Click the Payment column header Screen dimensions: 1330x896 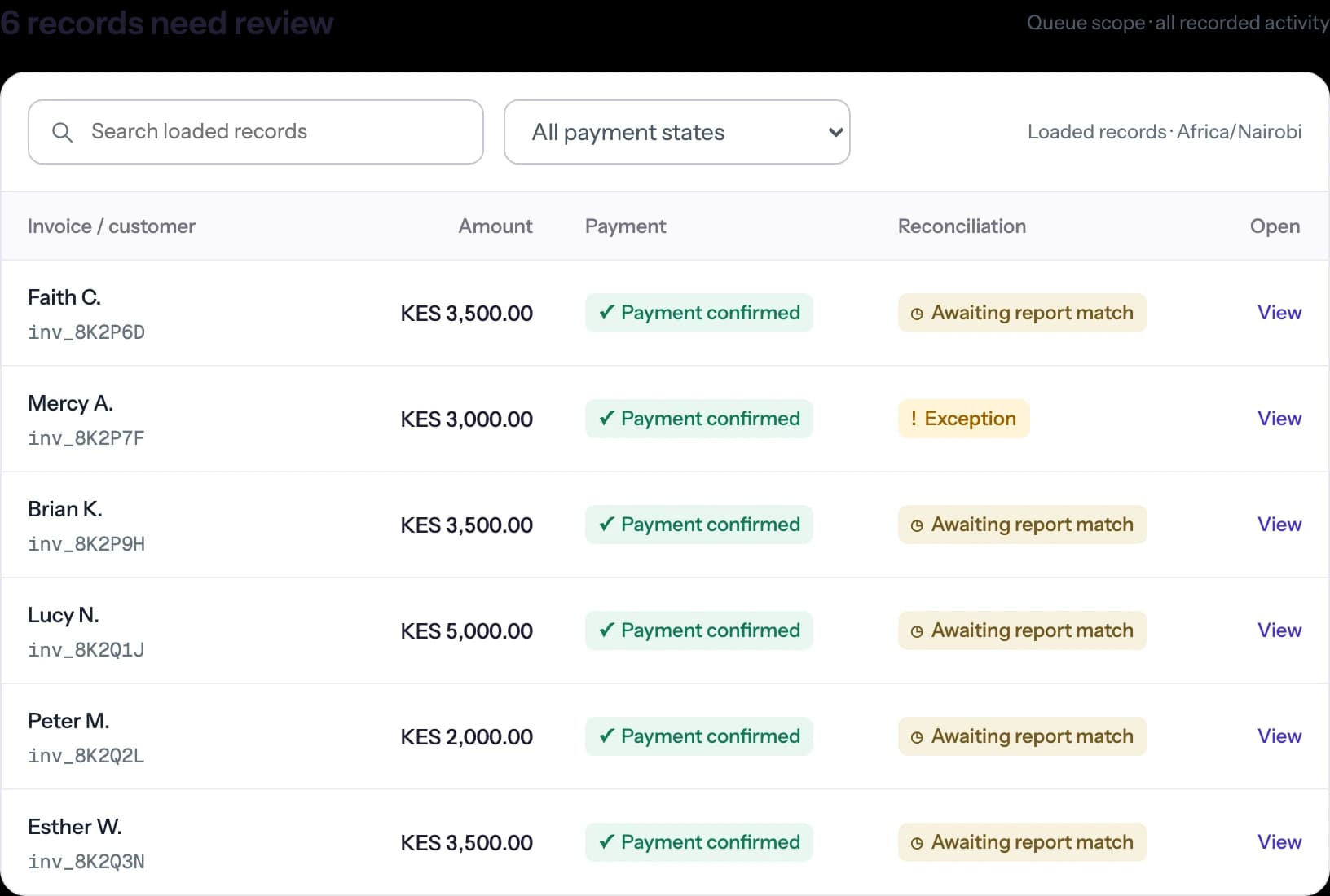[x=626, y=226]
